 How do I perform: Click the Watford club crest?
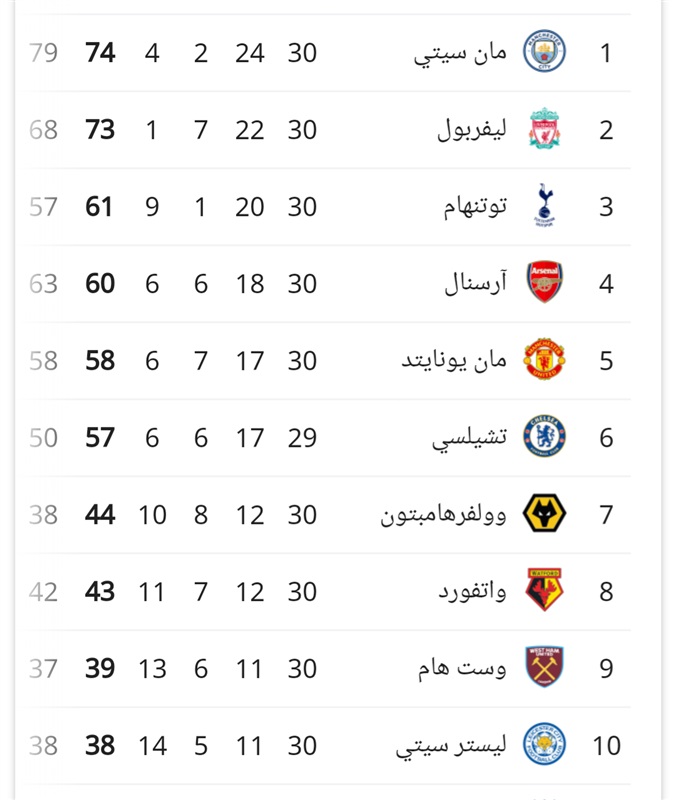click(544, 590)
